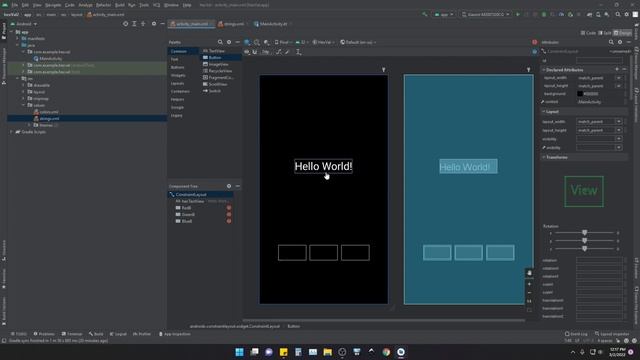640x360 pixels.
Task: Adjust the third Rotation slider
Action: pos(584,249)
